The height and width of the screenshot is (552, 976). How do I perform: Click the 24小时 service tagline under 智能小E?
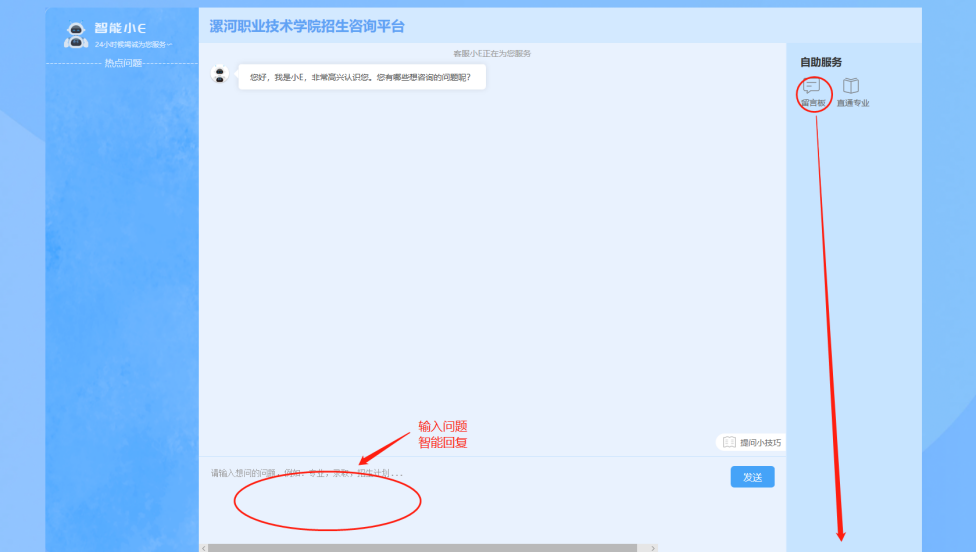(133, 45)
